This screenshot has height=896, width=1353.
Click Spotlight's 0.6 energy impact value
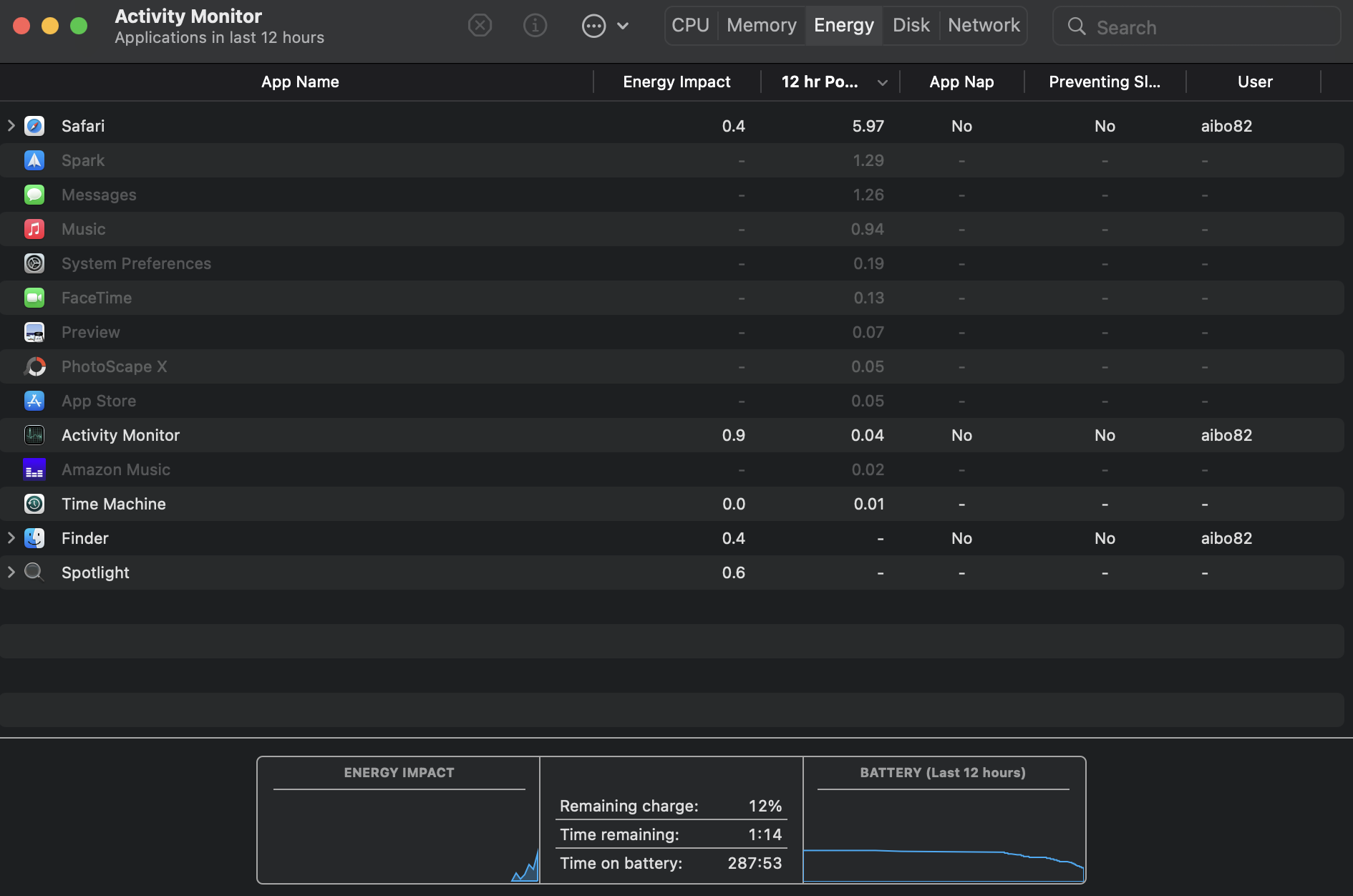point(734,573)
